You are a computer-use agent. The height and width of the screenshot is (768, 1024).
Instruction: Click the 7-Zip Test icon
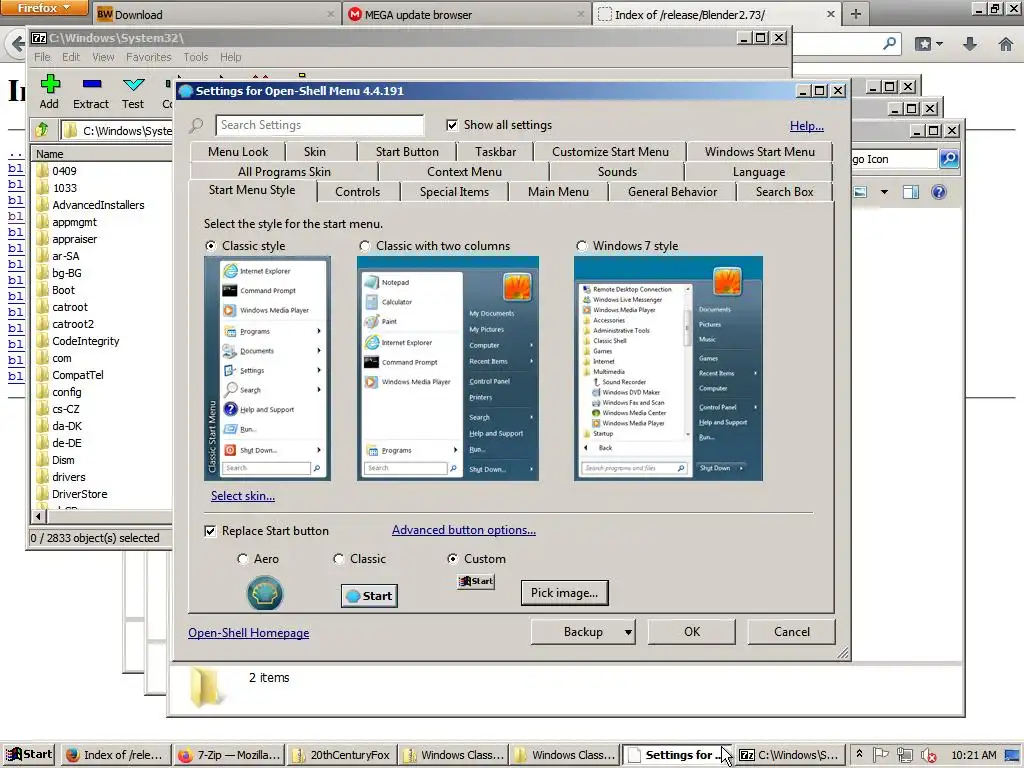(x=133, y=84)
